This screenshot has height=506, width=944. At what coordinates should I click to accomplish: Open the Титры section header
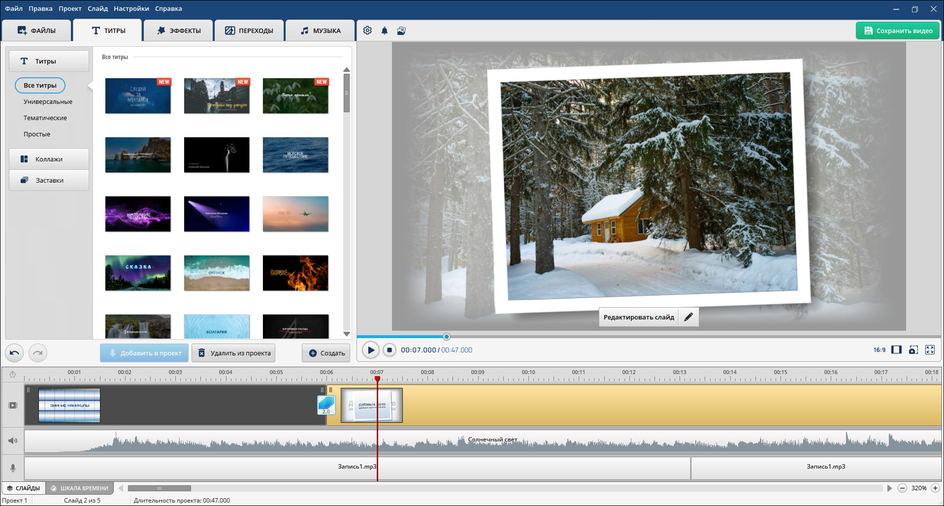pos(49,61)
